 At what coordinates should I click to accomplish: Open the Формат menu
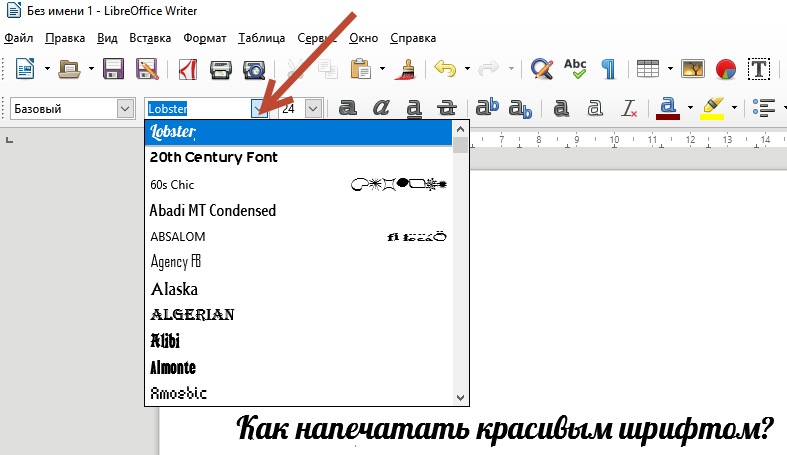coord(204,38)
